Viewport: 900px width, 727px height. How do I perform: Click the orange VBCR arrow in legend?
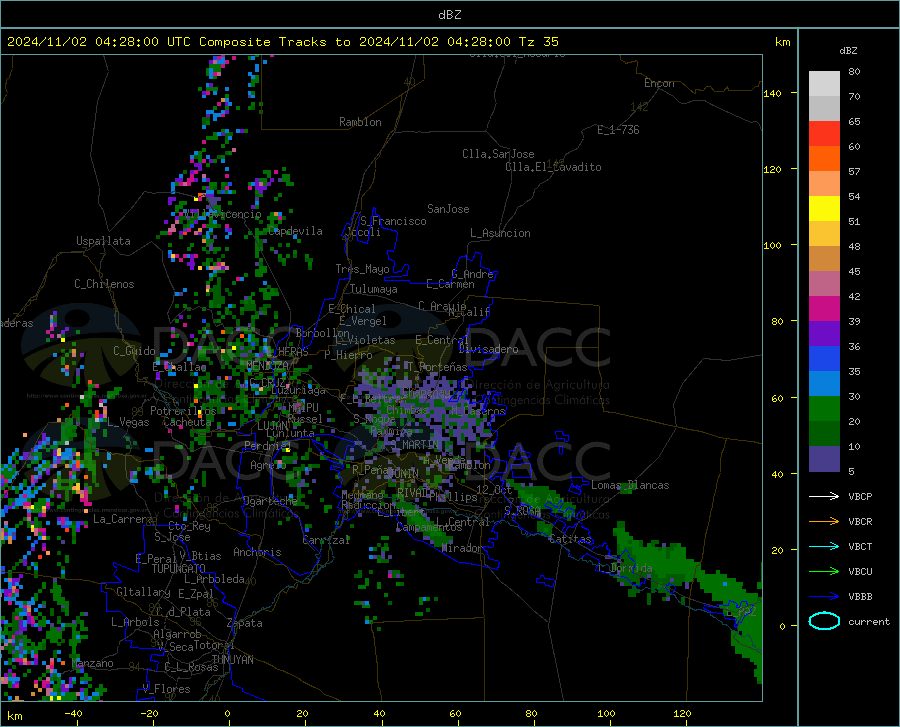(x=824, y=521)
